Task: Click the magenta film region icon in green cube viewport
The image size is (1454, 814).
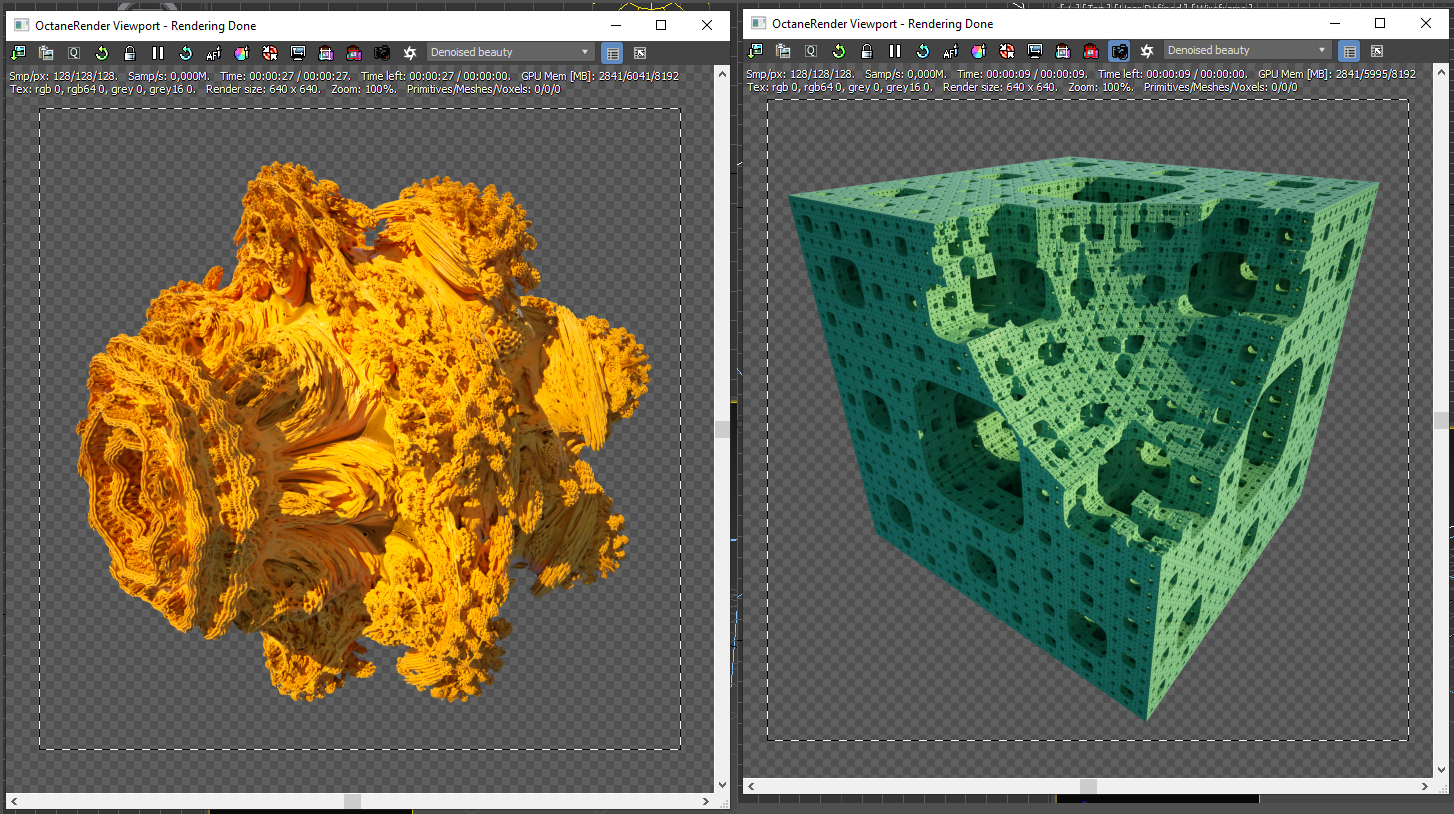Action: (x=1063, y=50)
